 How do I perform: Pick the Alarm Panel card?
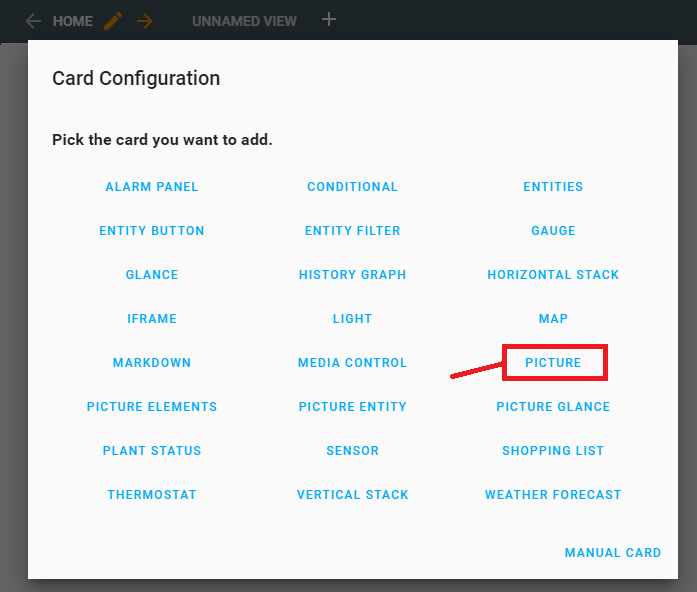coord(152,187)
